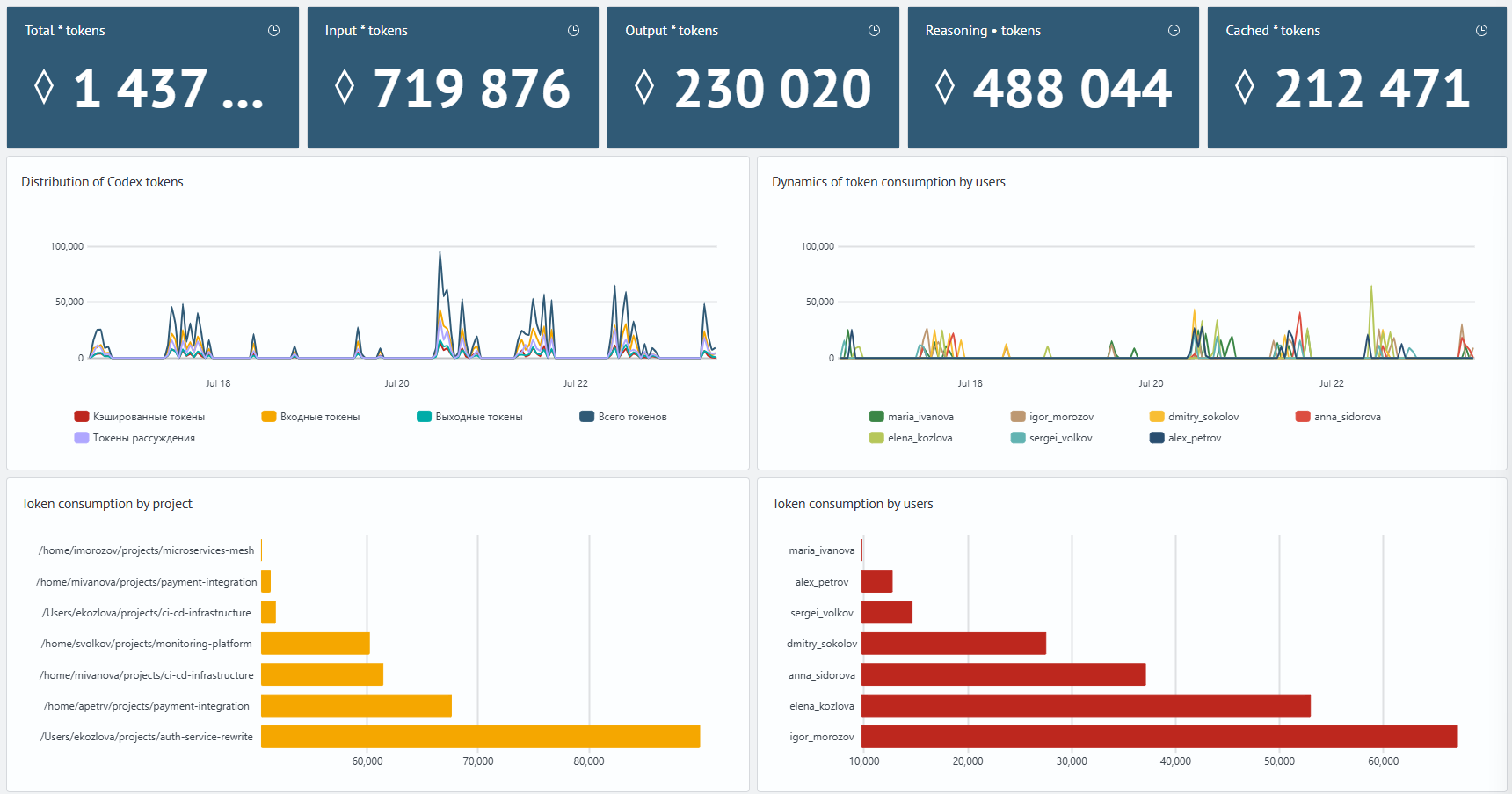This screenshot has height=794, width=1512.
Task: Click the 230 020 Output tokens value
Action: coord(773,88)
